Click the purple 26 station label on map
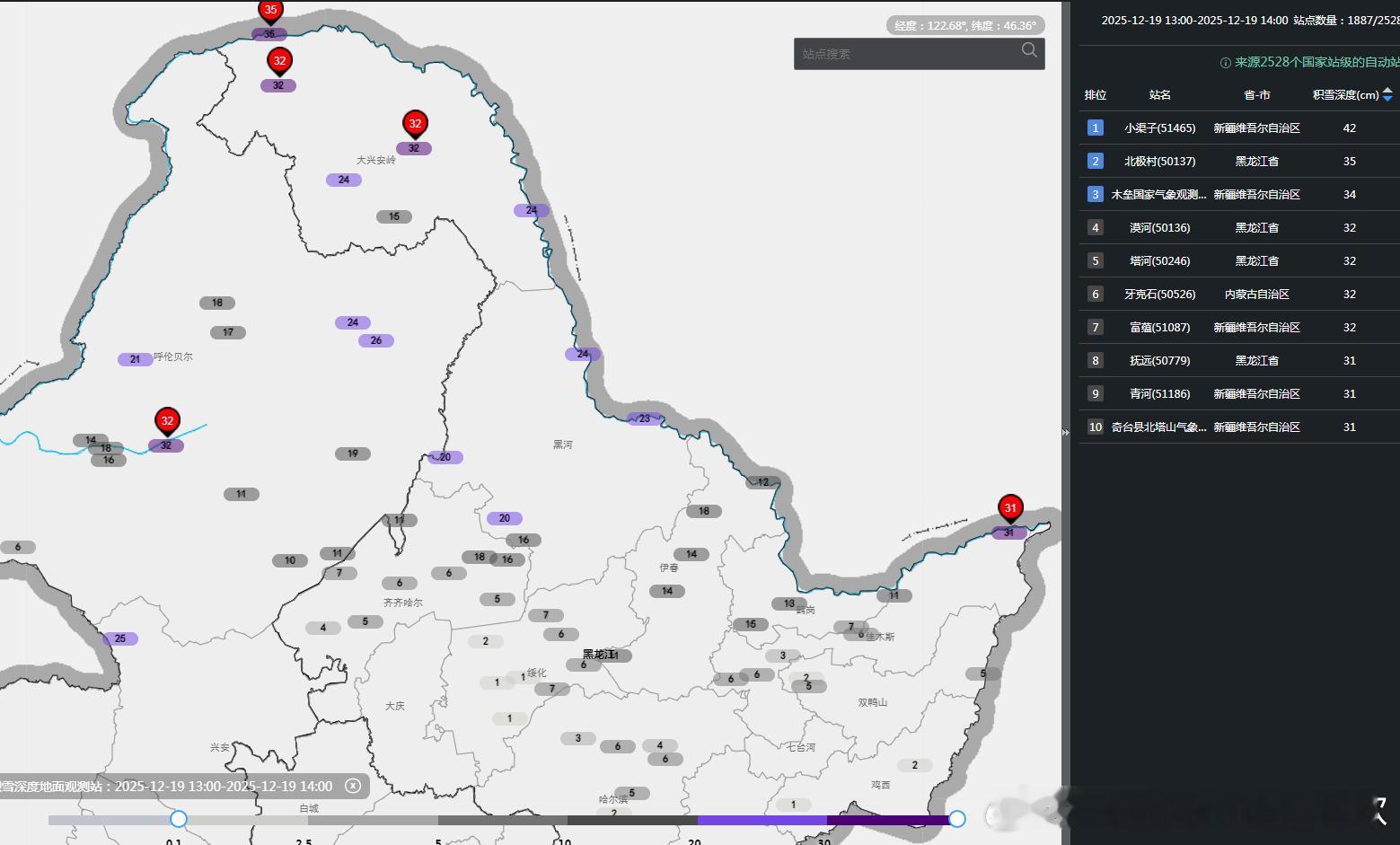This screenshot has height=845, width=1400. click(376, 340)
